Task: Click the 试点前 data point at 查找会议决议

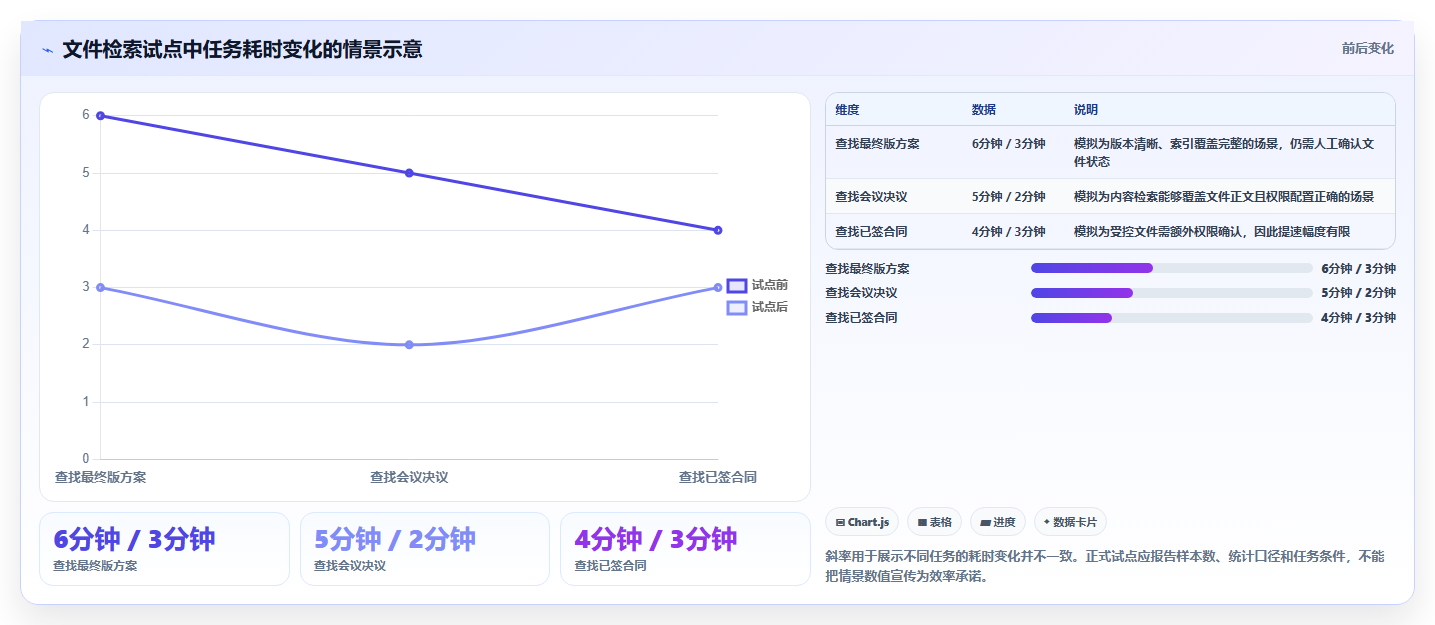Action: point(409,173)
